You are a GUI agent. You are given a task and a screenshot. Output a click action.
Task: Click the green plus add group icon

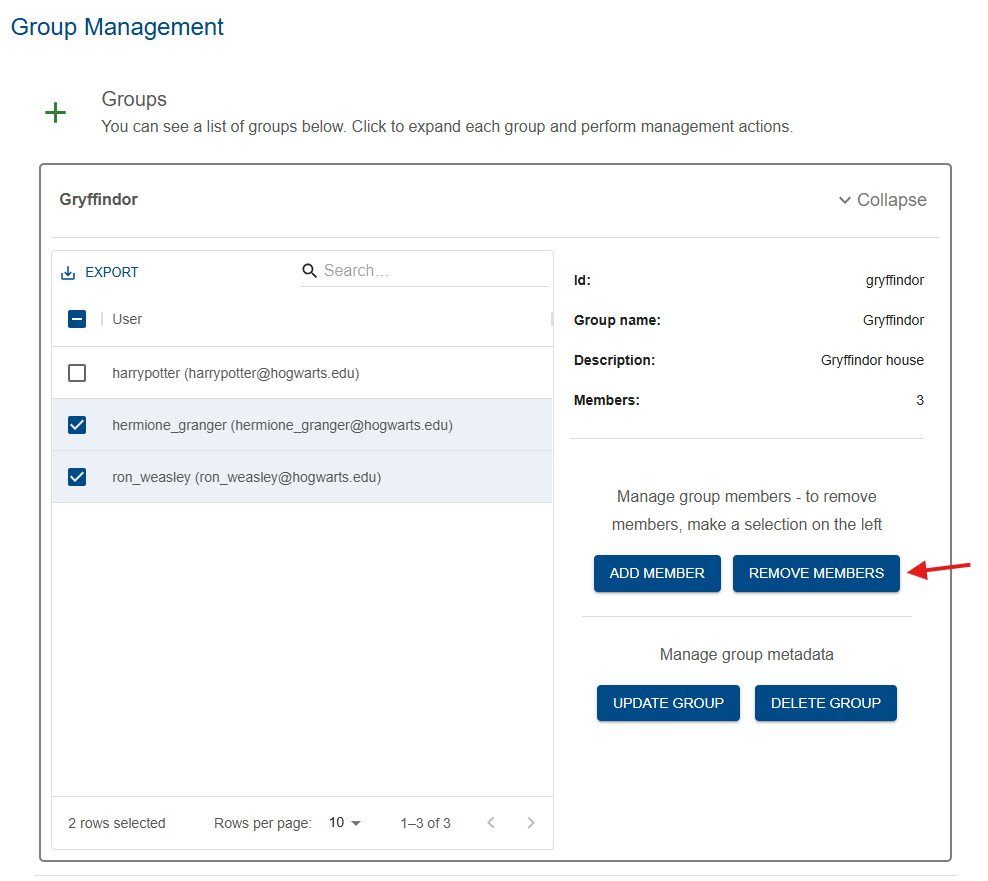[55, 113]
